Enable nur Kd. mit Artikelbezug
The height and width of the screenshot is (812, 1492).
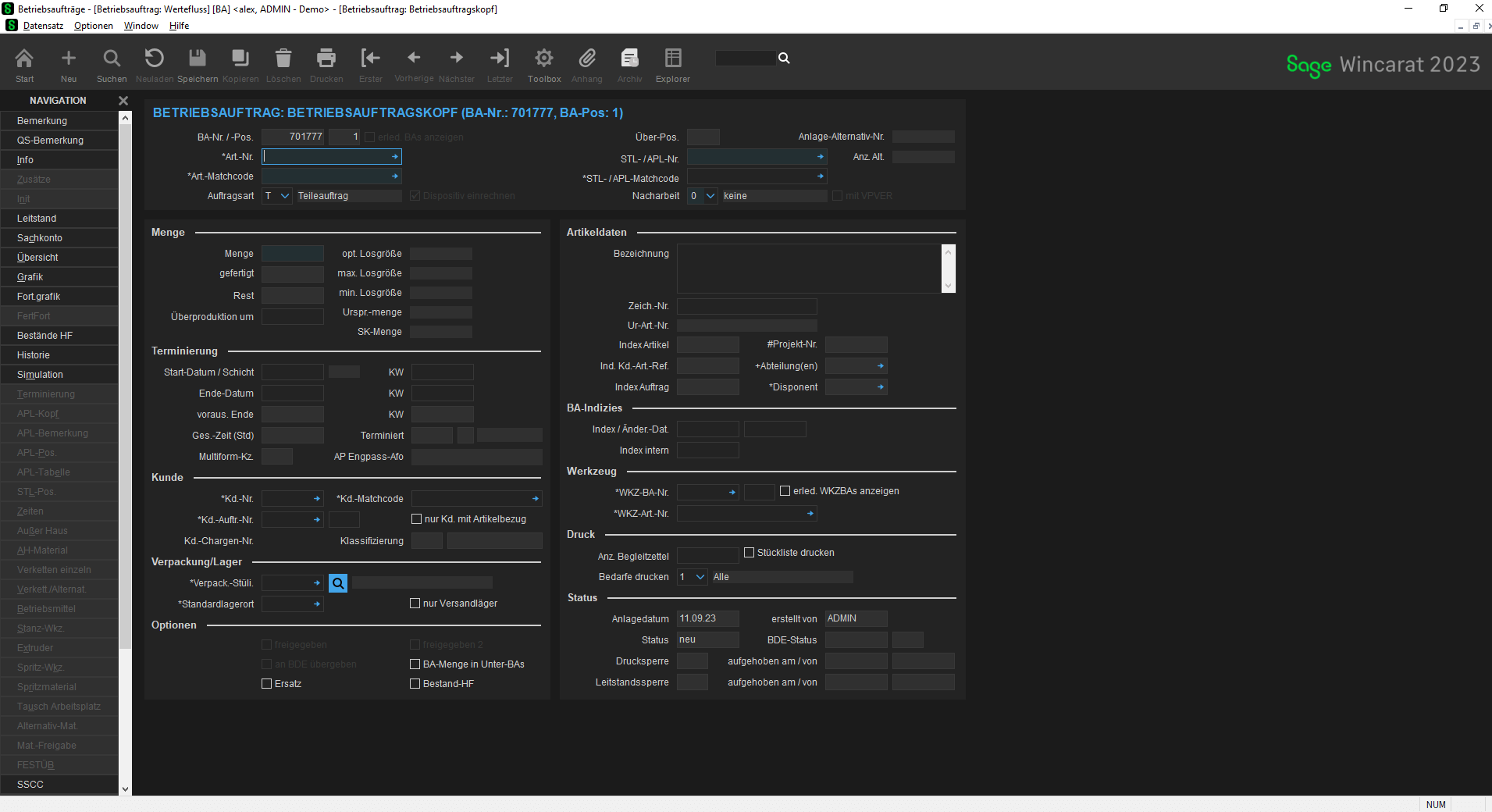pyautogui.click(x=417, y=519)
